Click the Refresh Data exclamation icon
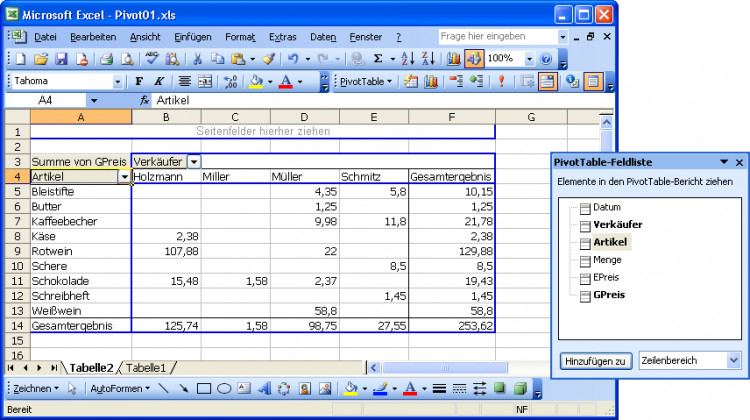 click(x=501, y=82)
